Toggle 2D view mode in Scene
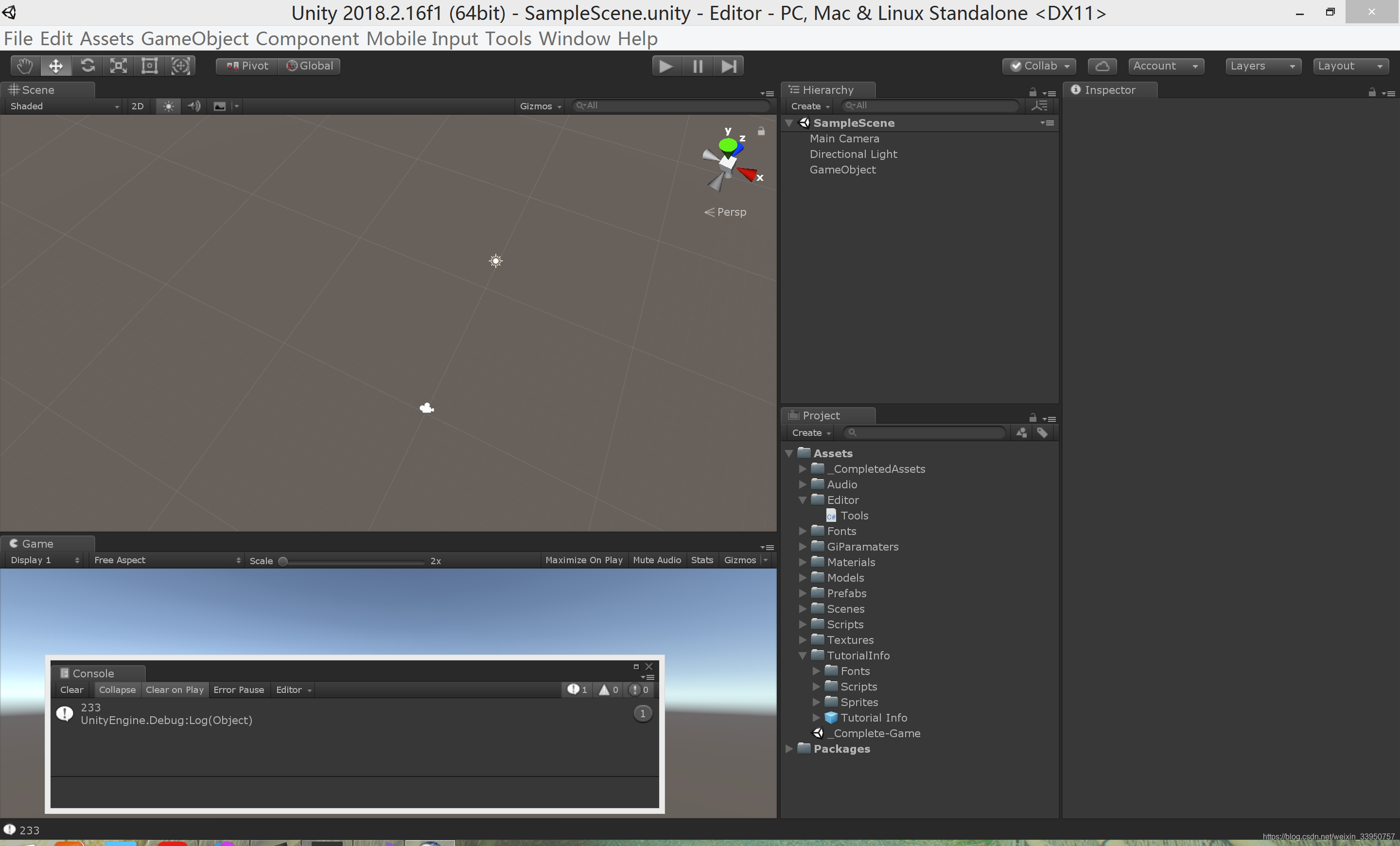1400x846 pixels. pos(137,105)
